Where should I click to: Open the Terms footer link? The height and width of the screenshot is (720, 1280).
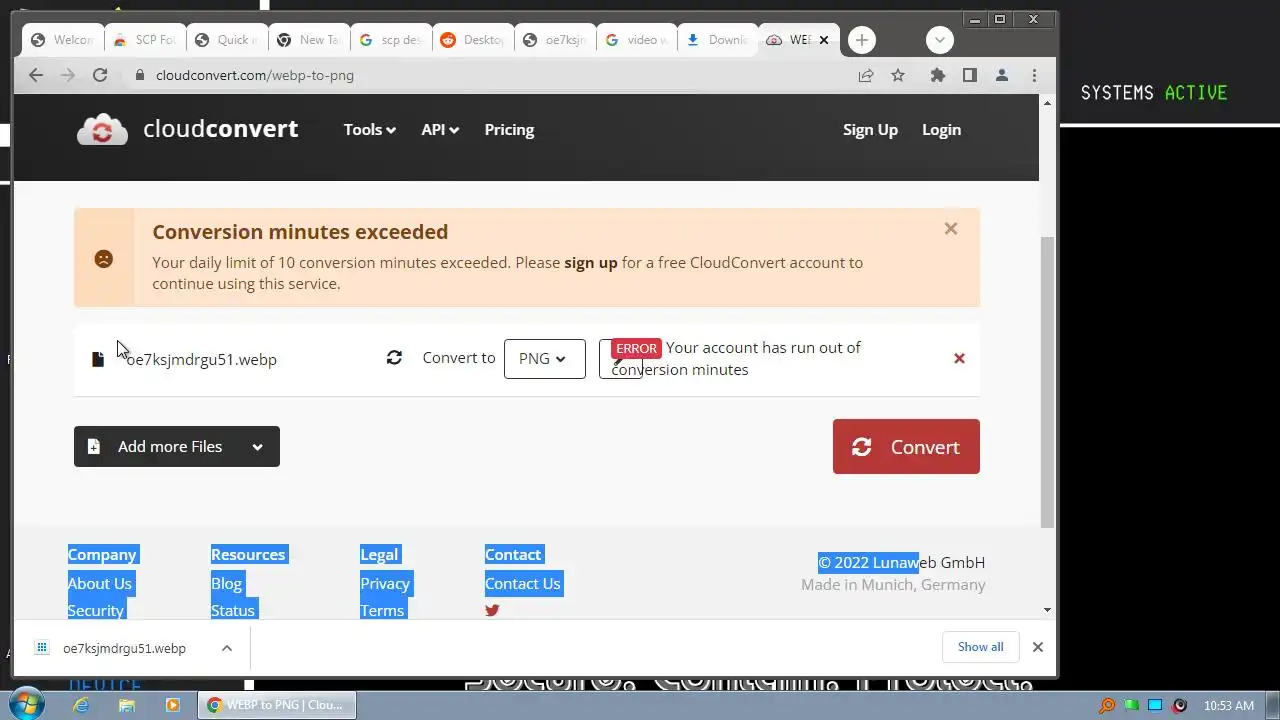click(382, 610)
